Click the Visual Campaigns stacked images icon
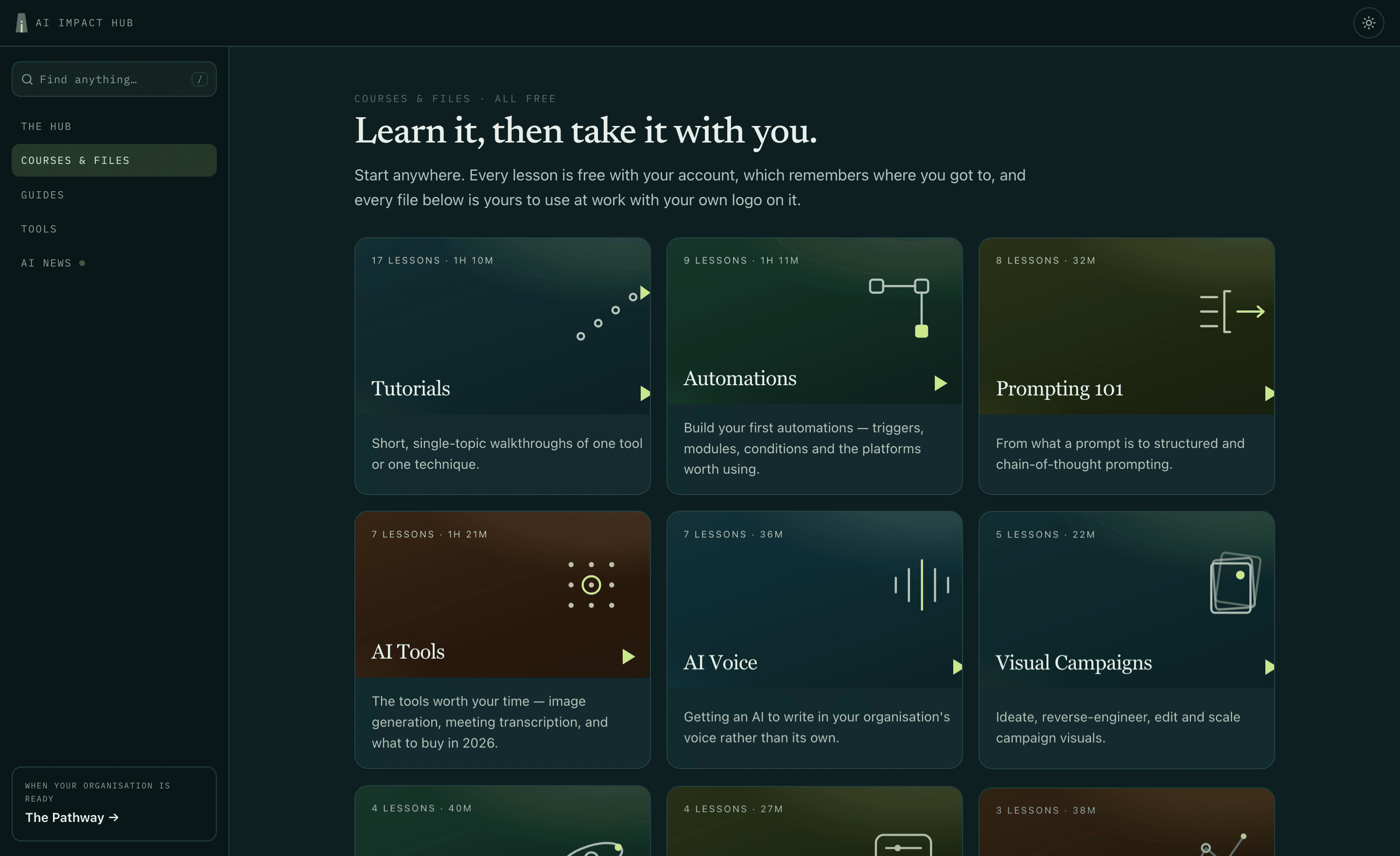 [x=1235, y=583]
